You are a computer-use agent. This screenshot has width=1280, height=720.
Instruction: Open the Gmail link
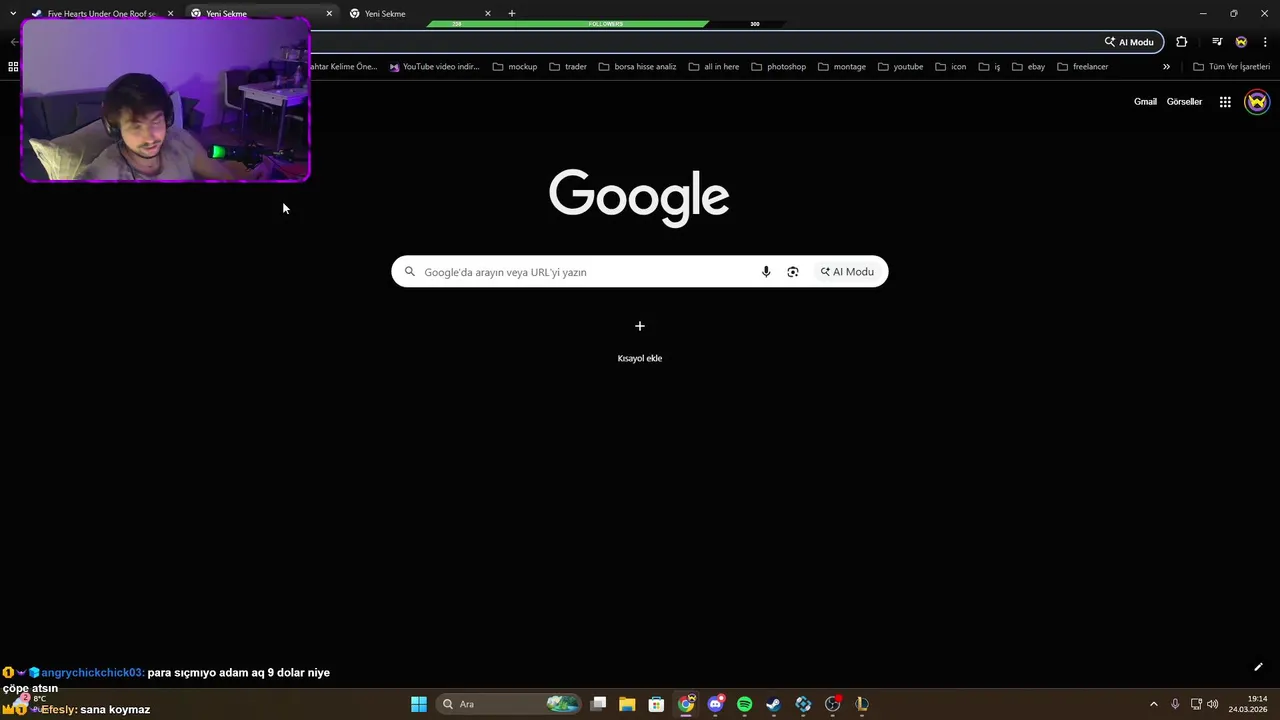(x=1145, y=102)
